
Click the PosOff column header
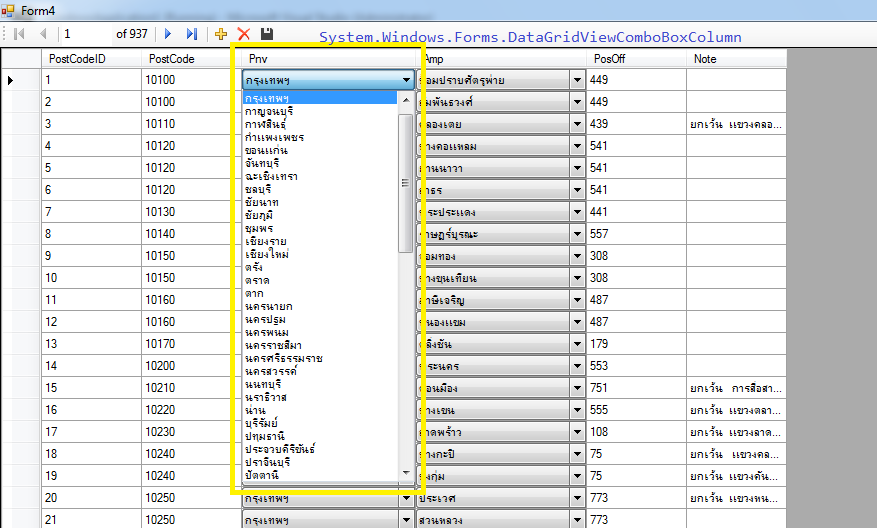[609, 59]
